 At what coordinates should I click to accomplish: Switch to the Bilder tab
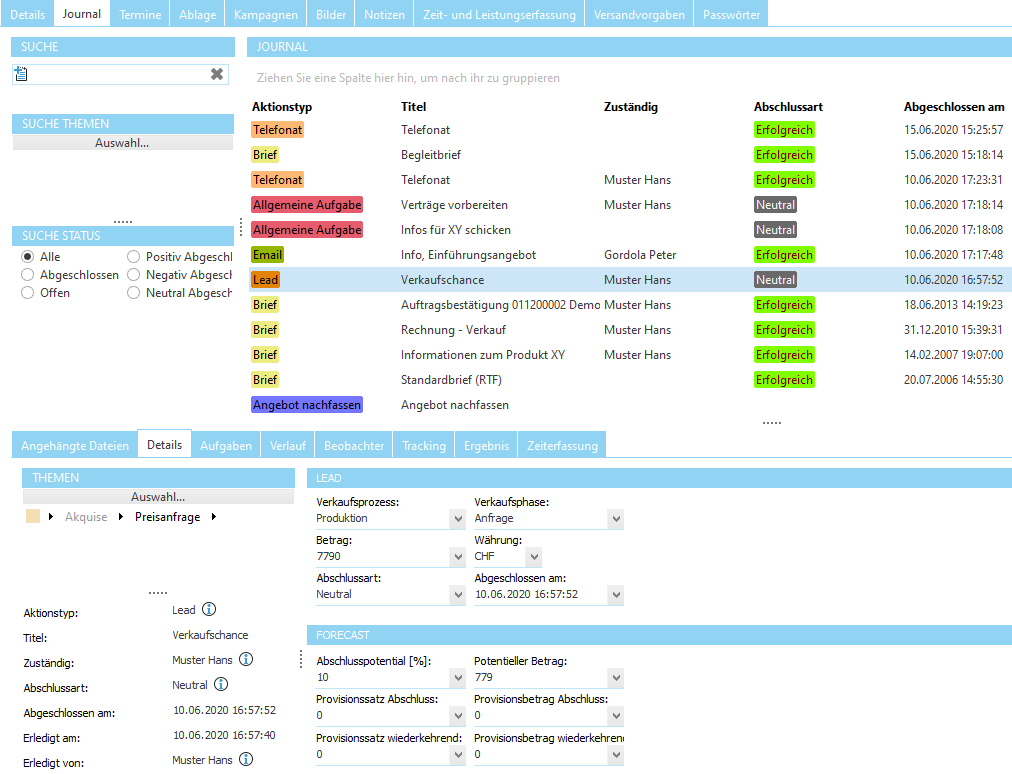point(330,13)
